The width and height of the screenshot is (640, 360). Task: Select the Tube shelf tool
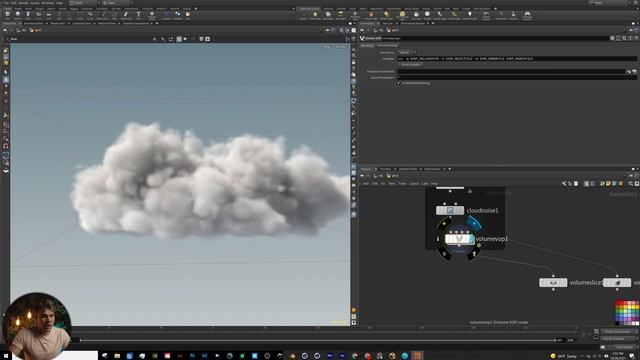[28, 15]
